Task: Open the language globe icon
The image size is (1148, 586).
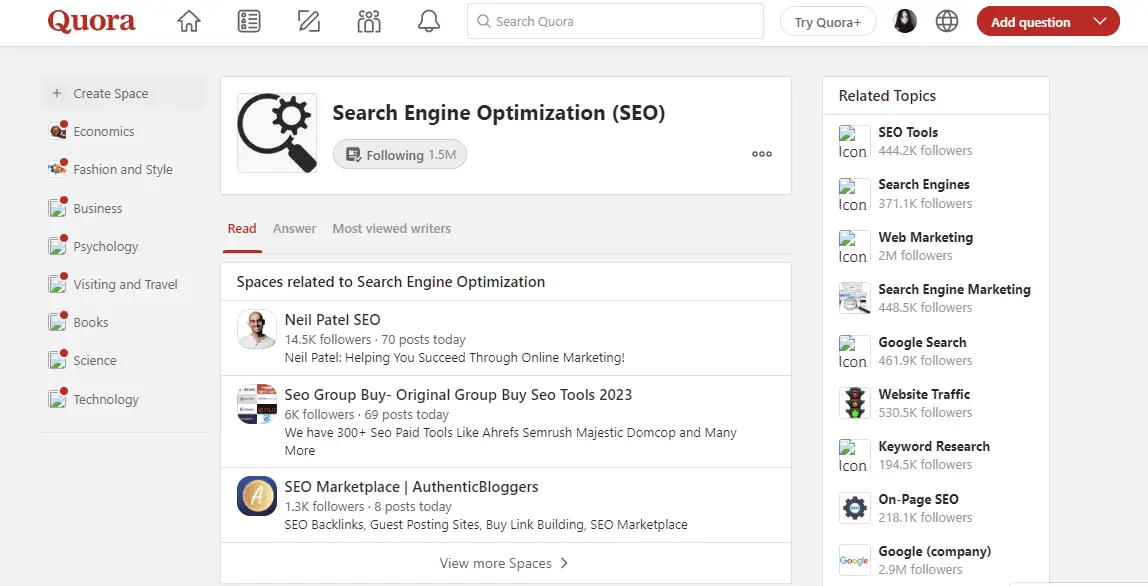Action: click(947, 21)
